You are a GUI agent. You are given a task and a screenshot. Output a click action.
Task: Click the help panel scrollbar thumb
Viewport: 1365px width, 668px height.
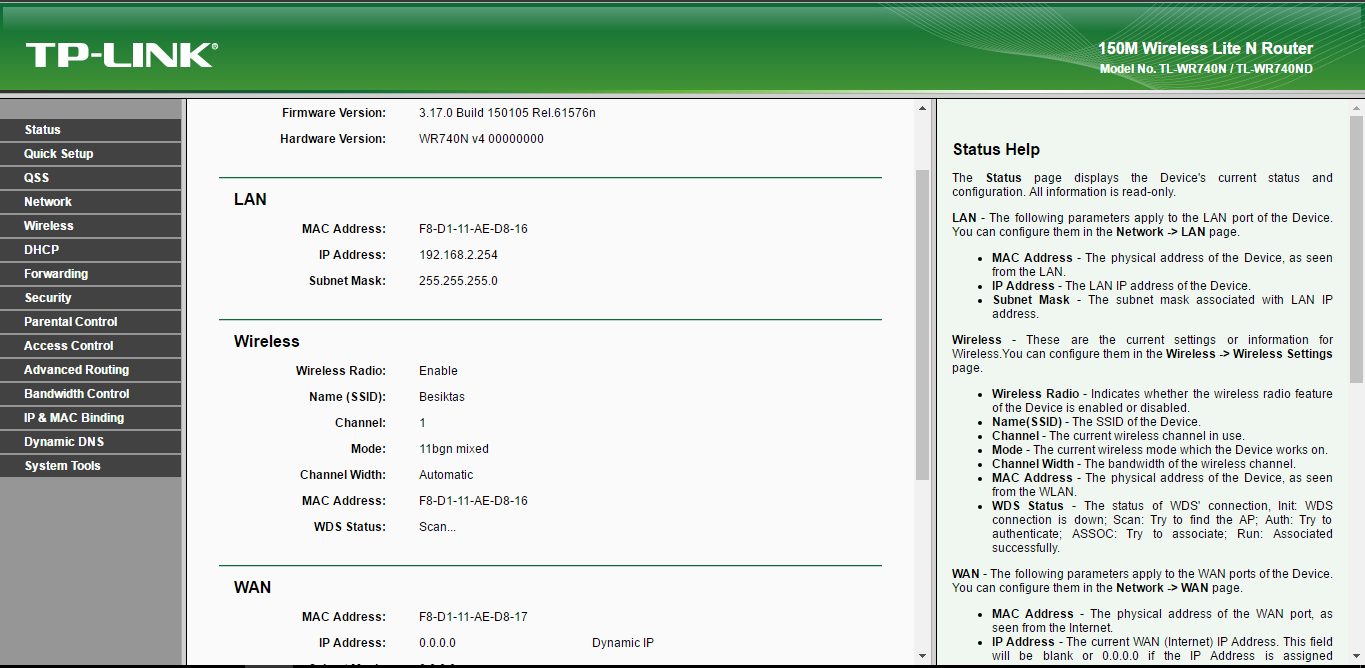point(1356,249)
